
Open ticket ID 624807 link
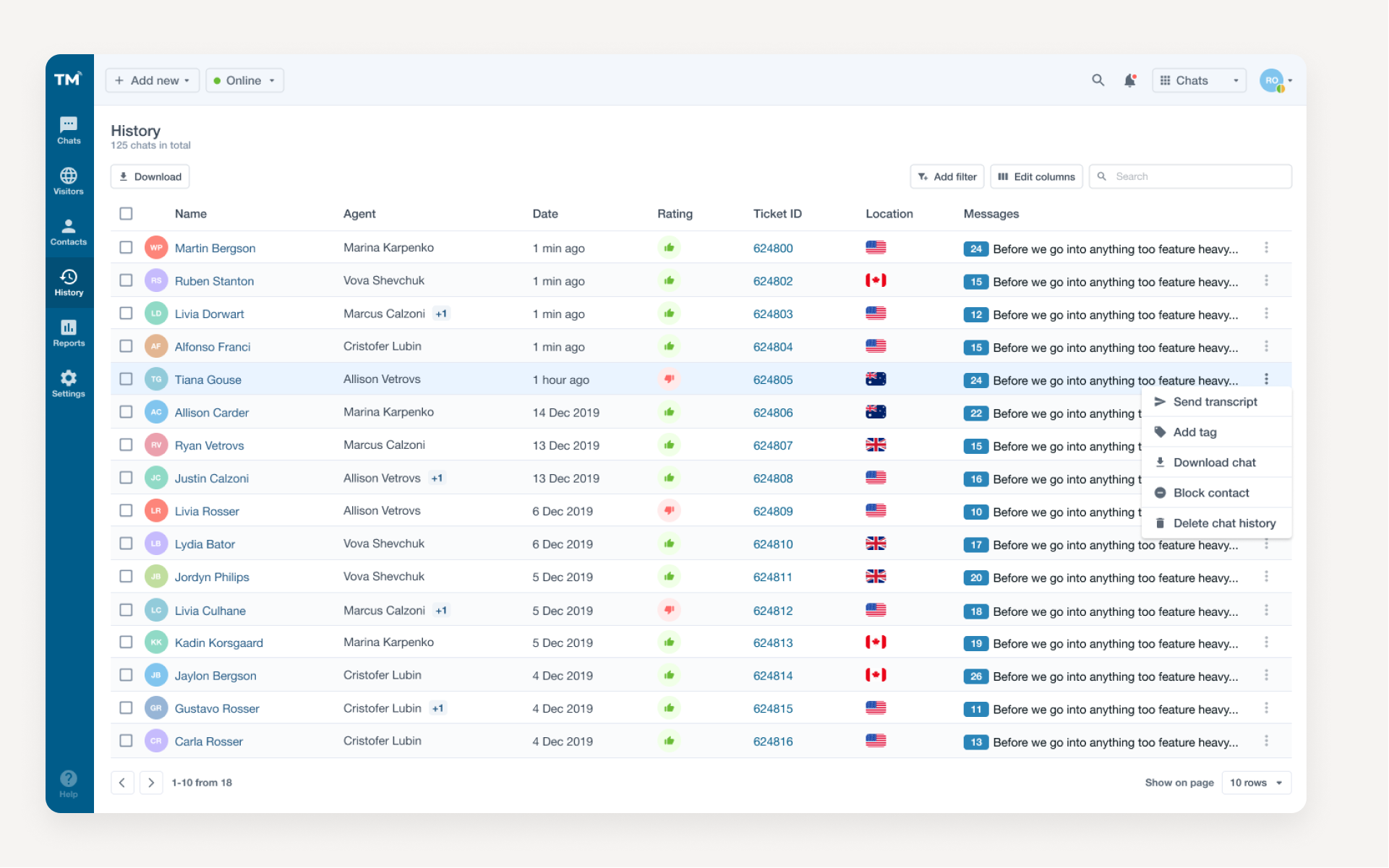(772, 445)
